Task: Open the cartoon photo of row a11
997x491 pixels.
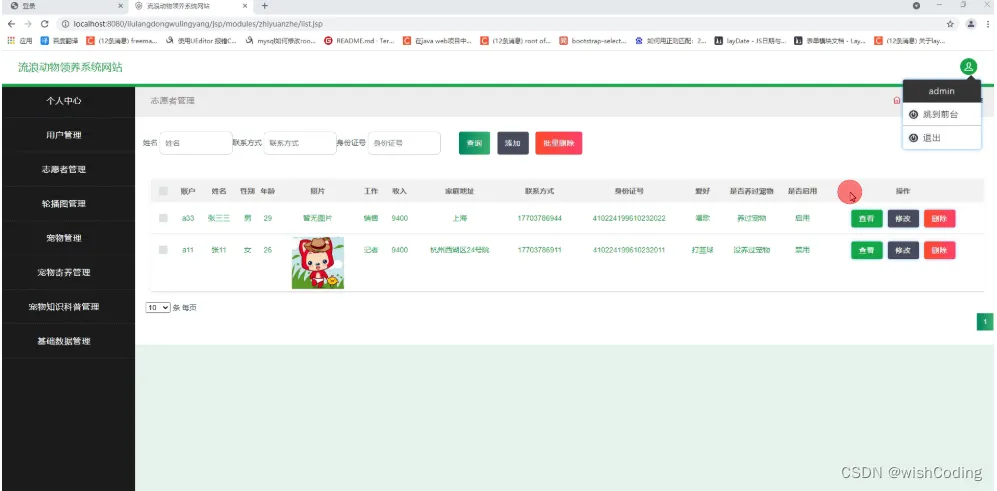Action: [318, 263]
